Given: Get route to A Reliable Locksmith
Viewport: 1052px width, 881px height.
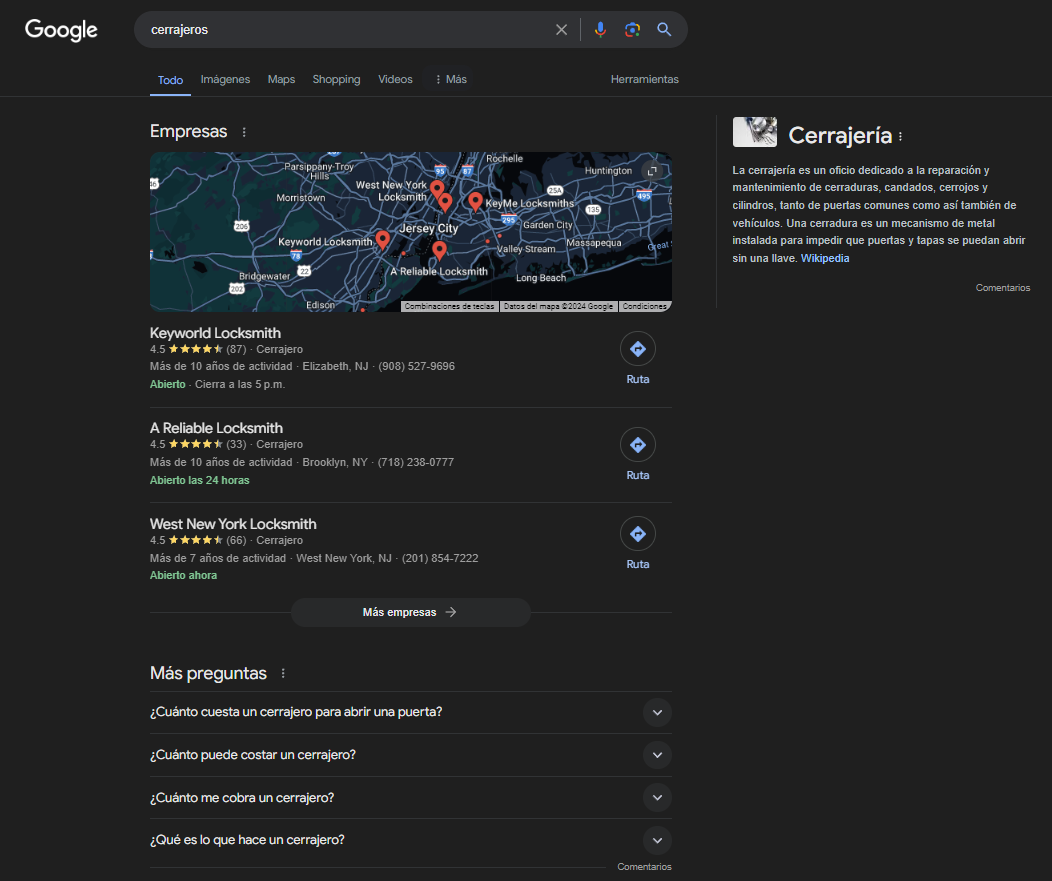Looking at the screenshot, I should tap(638, 445).
